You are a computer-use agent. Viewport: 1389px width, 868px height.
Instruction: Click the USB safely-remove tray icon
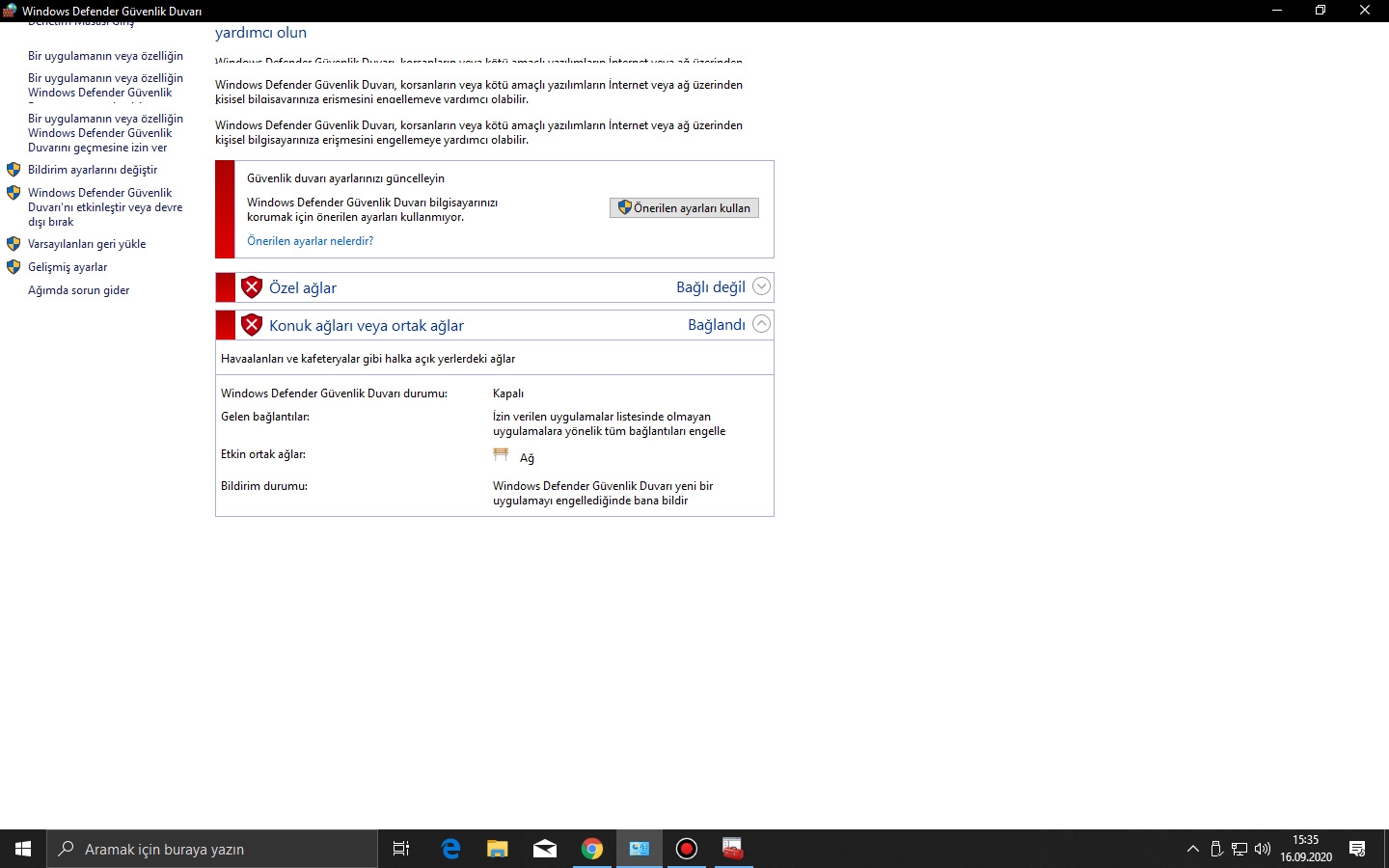click(1216, 849)
